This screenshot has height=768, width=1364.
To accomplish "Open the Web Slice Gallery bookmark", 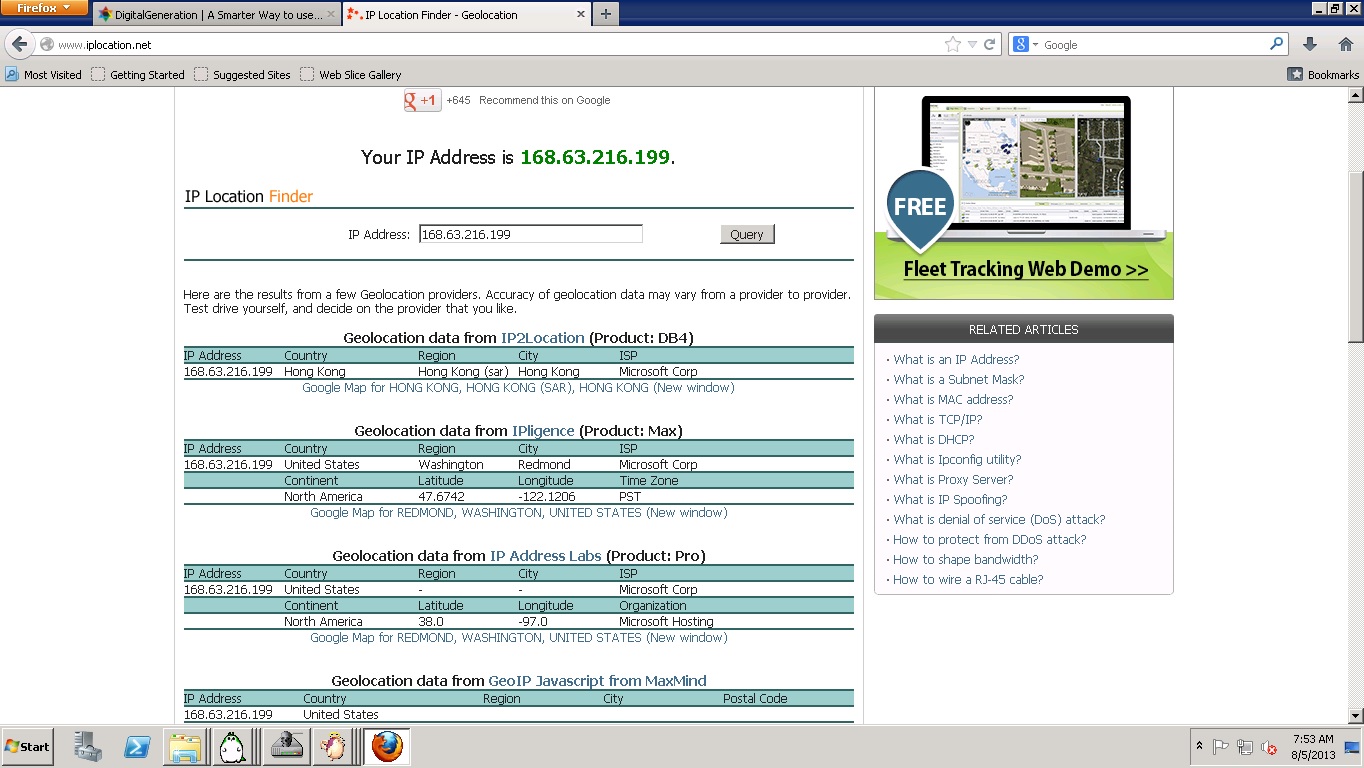I will [351, 74].
